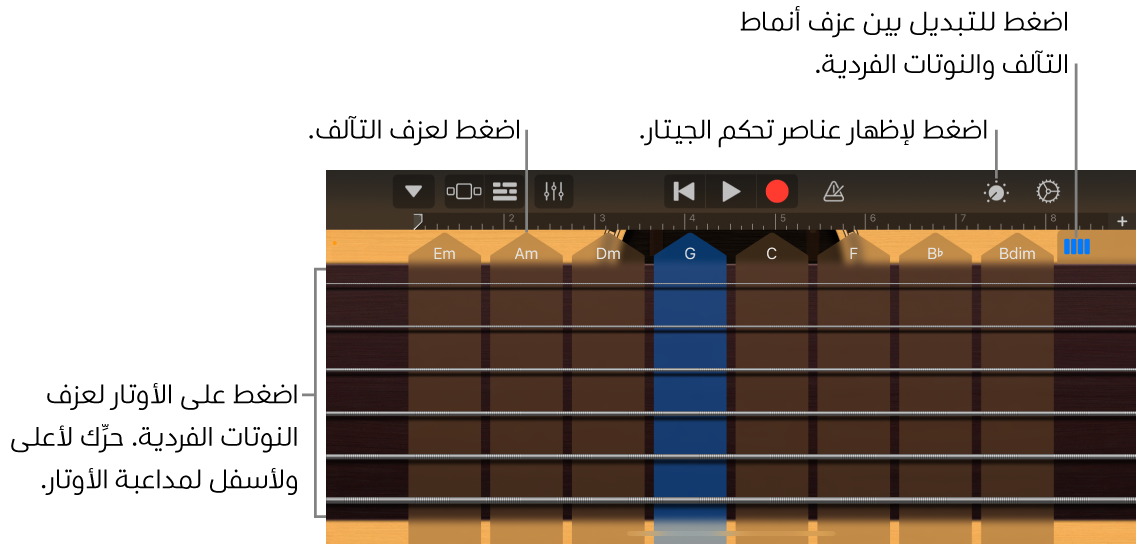Viewport: 1136px width, 545px height.
Task: Start recording with the red button
Action: (777, 191)
